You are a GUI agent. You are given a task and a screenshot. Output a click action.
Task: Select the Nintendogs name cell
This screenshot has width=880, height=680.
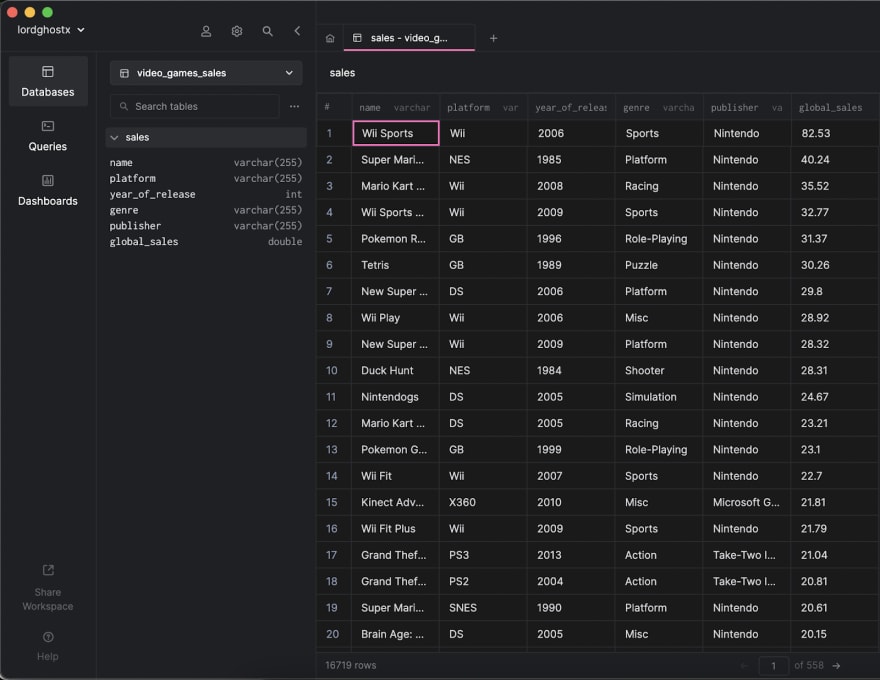(x=396, y=397)
